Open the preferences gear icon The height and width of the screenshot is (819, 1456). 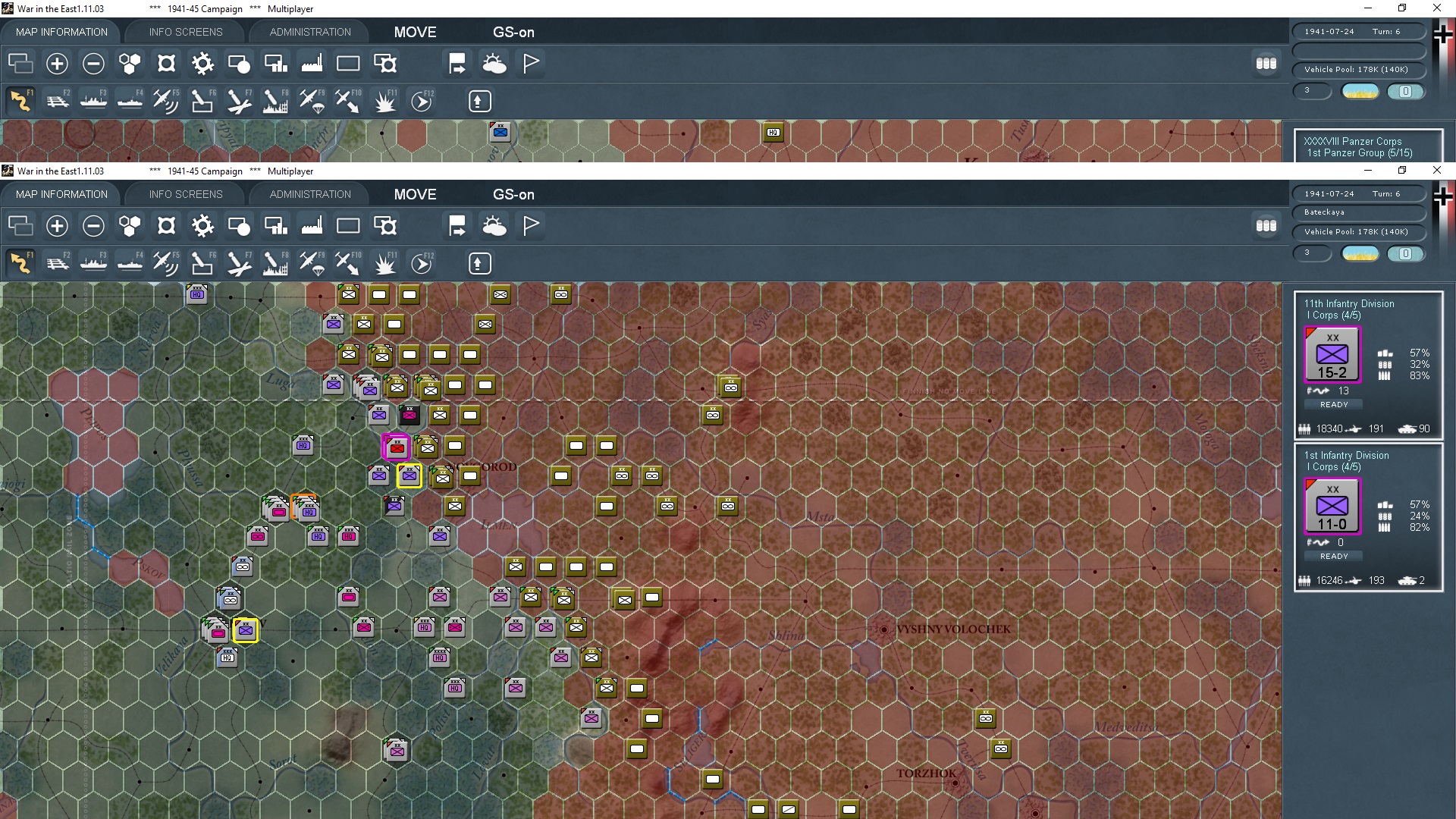[x=202, y=226]
